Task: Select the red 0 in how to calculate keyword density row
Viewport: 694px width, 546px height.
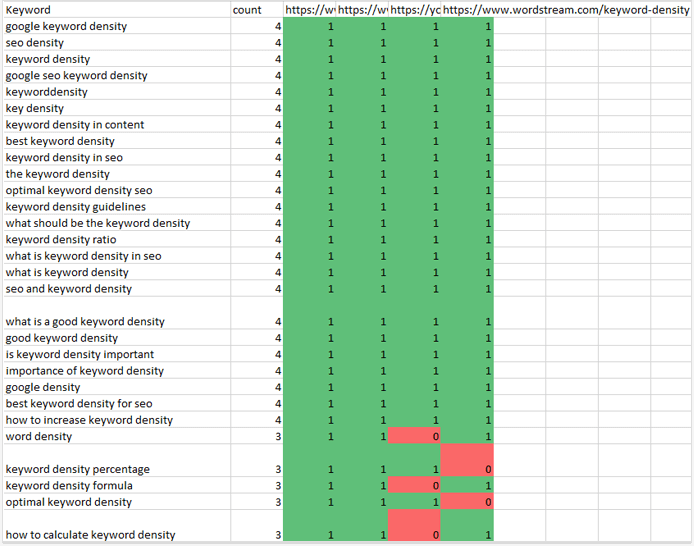Action: point(414,526)
